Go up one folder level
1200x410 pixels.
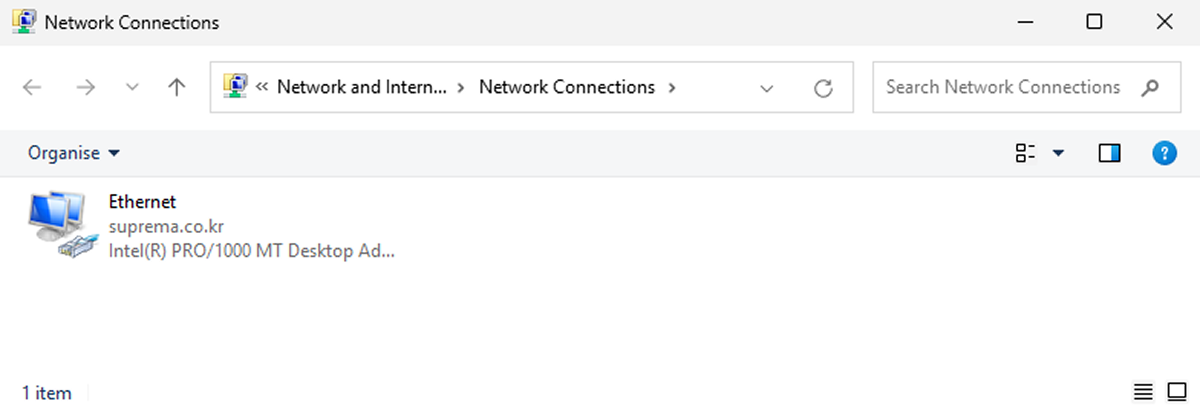177,88
